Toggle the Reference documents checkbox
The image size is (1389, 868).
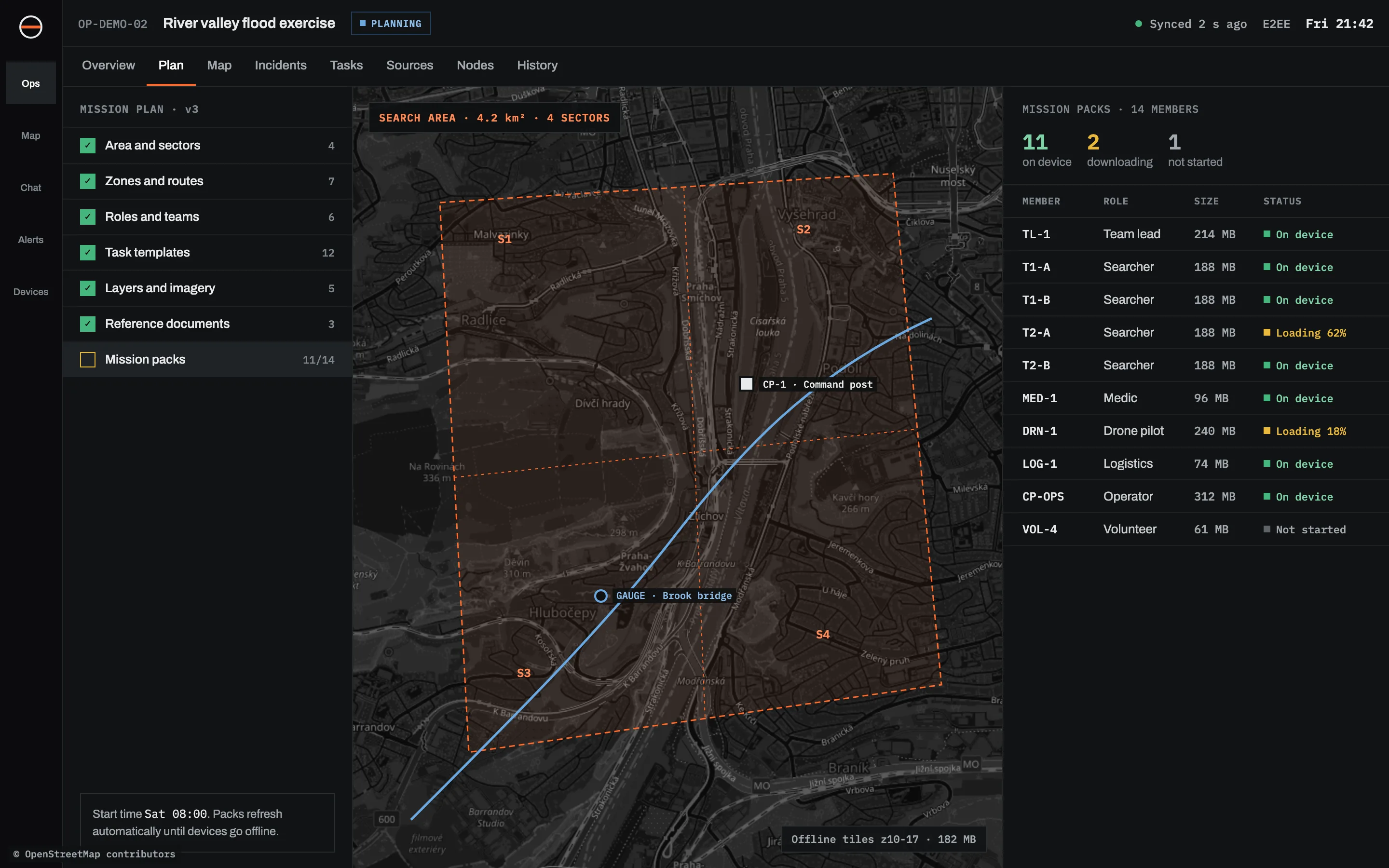88,324
